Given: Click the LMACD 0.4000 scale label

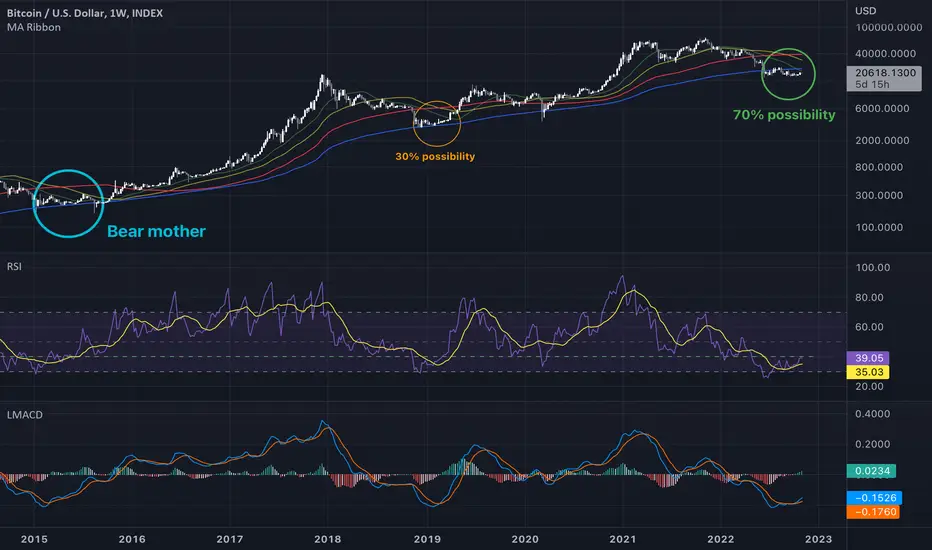Looking at the screenshot, I should coord(873,414).
